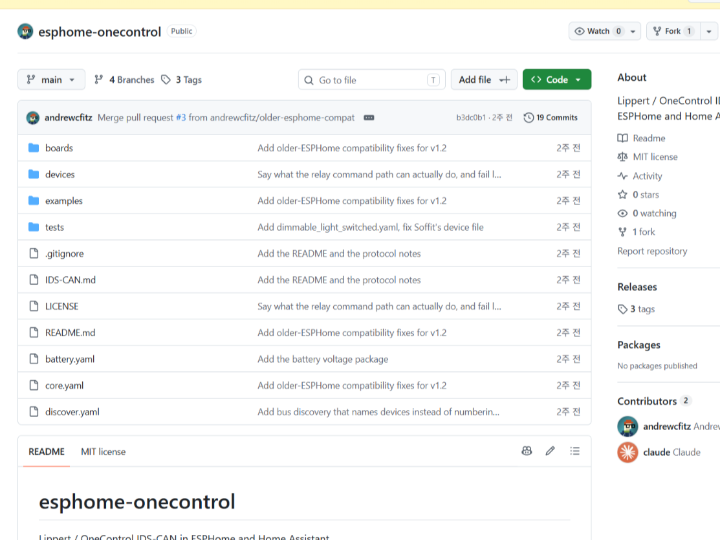The width and height of the screenshot is (720, 540).
Task: Click the .gitignore file icon
Action: coord(34,253)
